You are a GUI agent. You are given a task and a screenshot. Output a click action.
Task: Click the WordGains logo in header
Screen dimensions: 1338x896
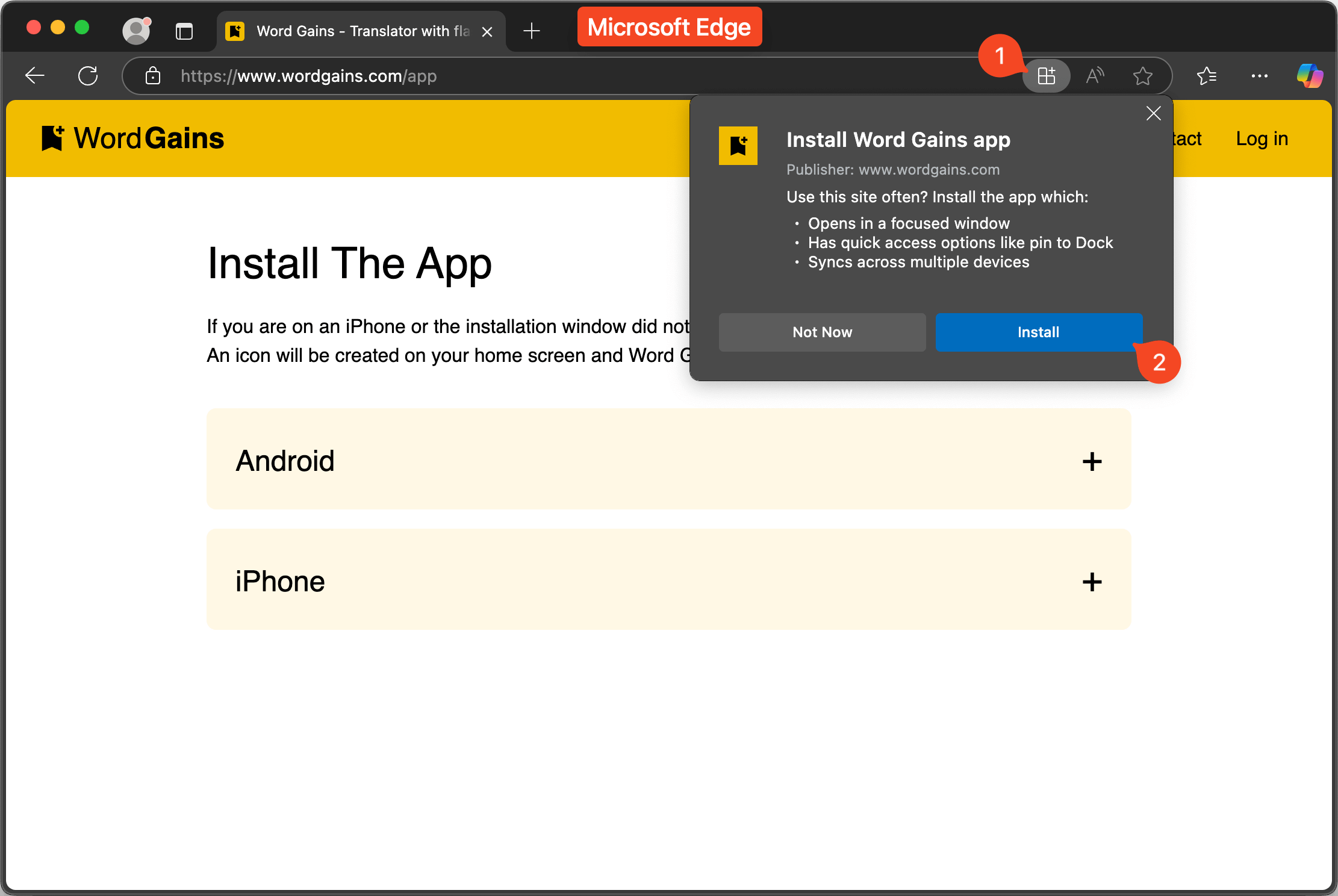pyautogui.click(x=133, y=138)
